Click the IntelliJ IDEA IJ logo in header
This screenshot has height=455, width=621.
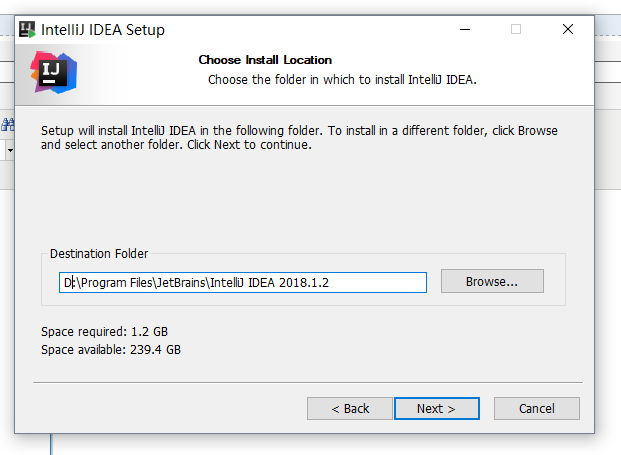coord(53,72)
